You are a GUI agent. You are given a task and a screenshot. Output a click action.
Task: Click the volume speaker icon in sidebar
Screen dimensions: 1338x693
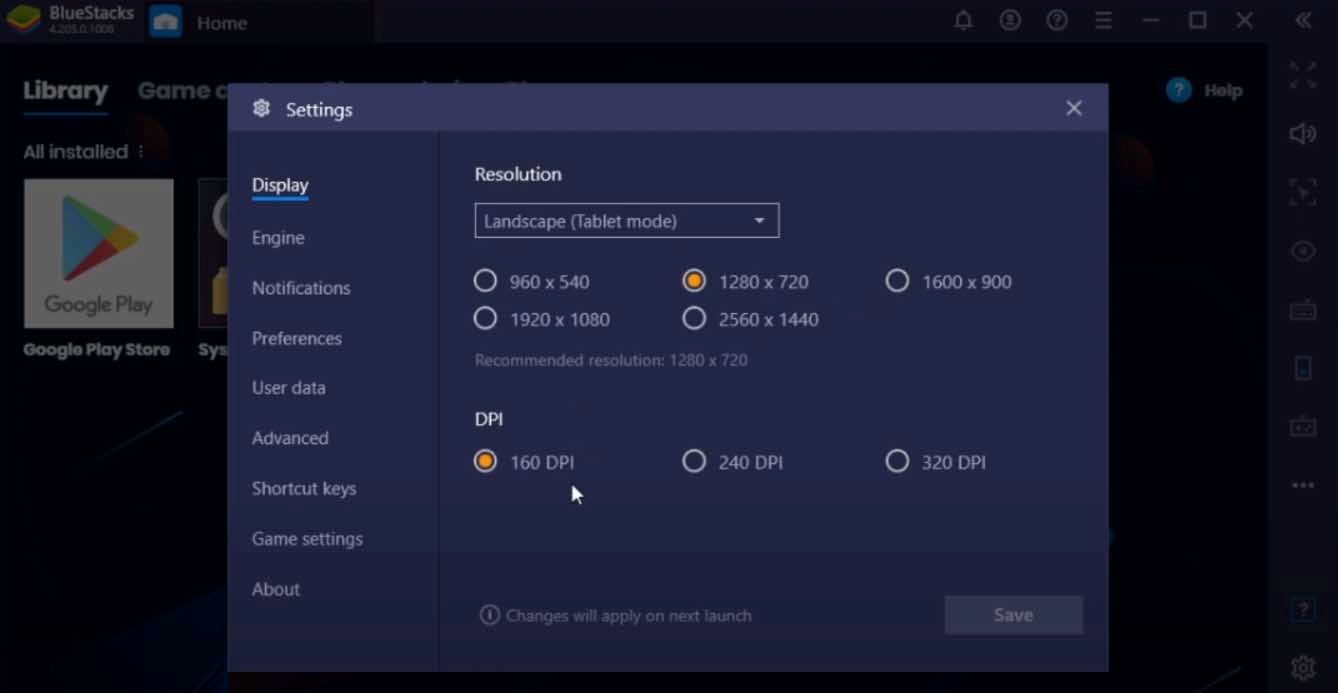[x=1302, y=134]
